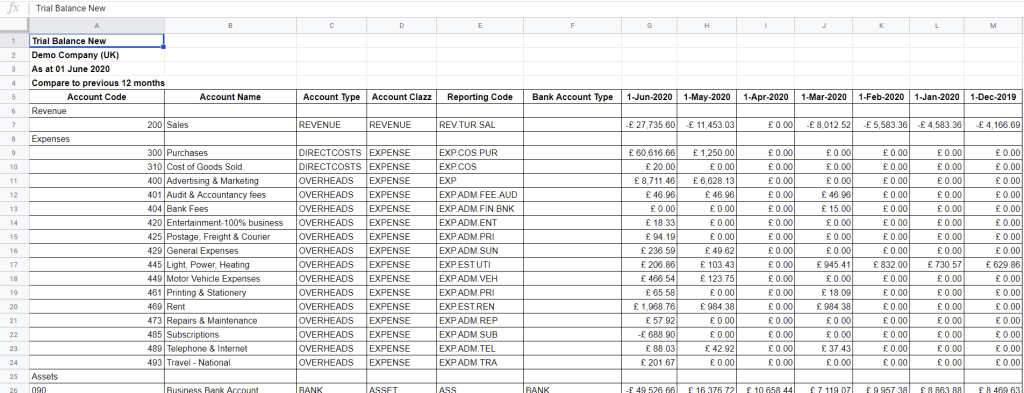Viewport: 1024px width, 393px height.
Task: Select the 'Purchases' account name cell
Action: point(231,153)
